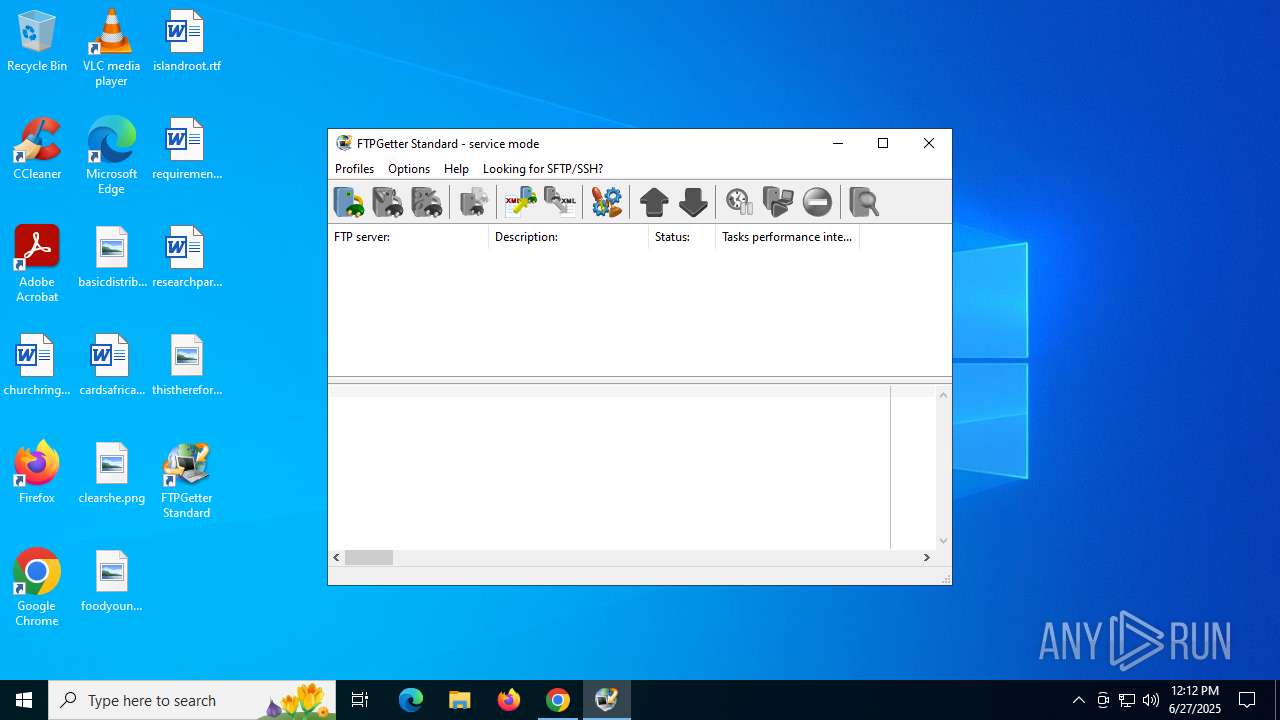Click the FTPGetter taskbar button
This screenshot has width=1280, height=720.
pos(607,700)
